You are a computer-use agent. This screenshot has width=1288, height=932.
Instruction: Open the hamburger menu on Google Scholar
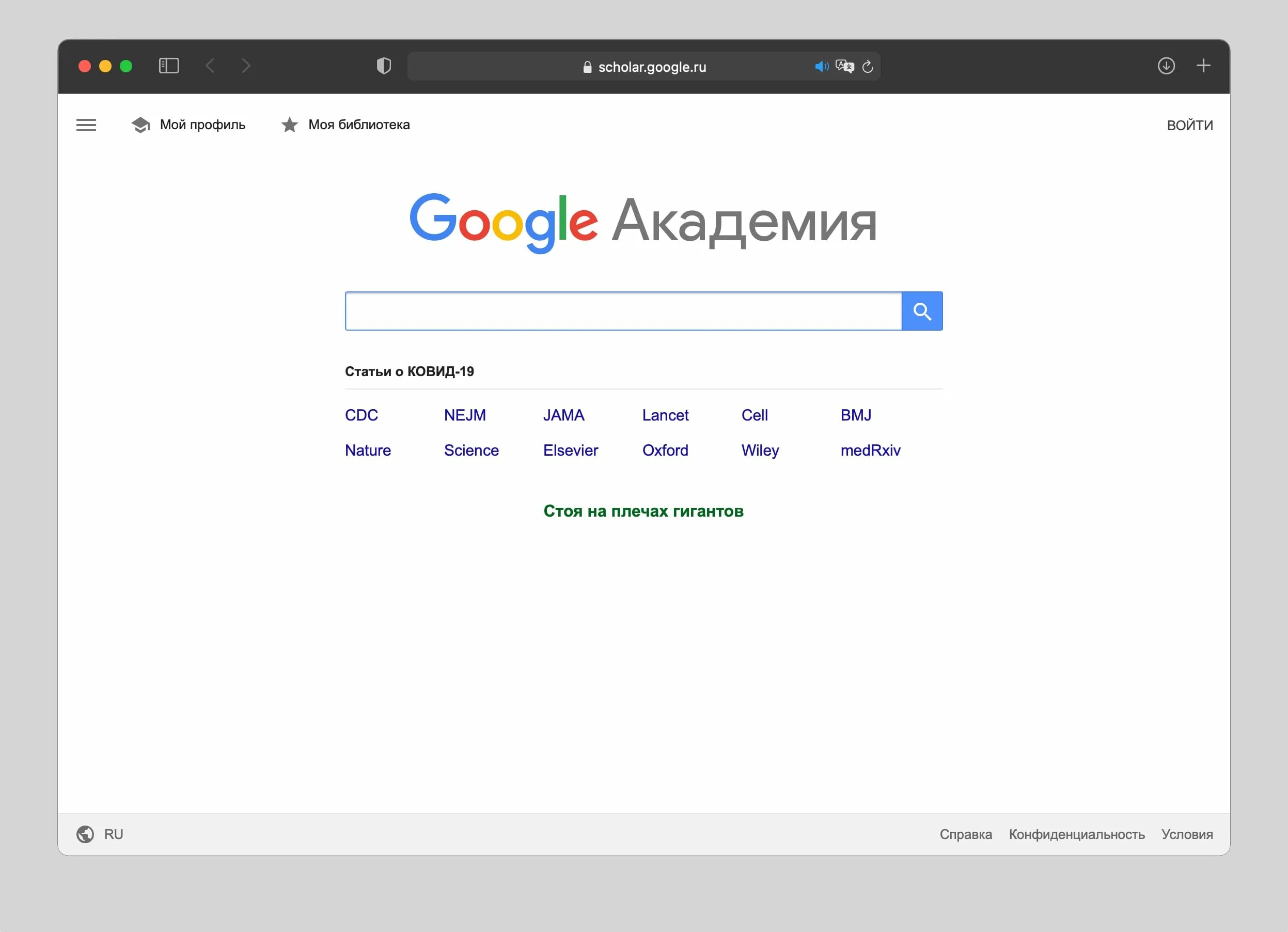[x=86, y=125]
